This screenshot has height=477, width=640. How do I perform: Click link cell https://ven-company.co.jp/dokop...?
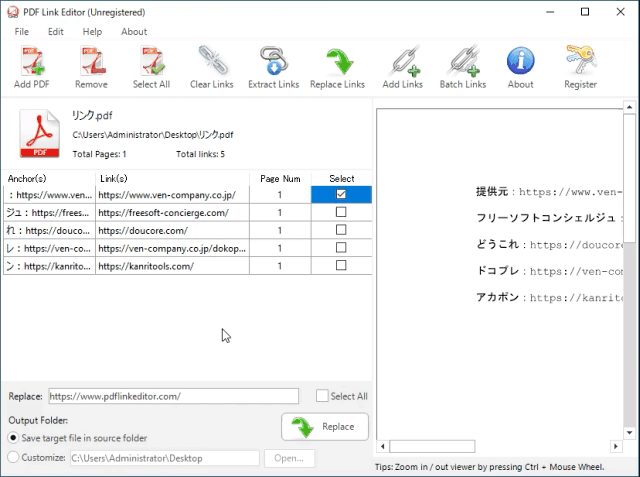pyautogui.click(x=172, y=248)
